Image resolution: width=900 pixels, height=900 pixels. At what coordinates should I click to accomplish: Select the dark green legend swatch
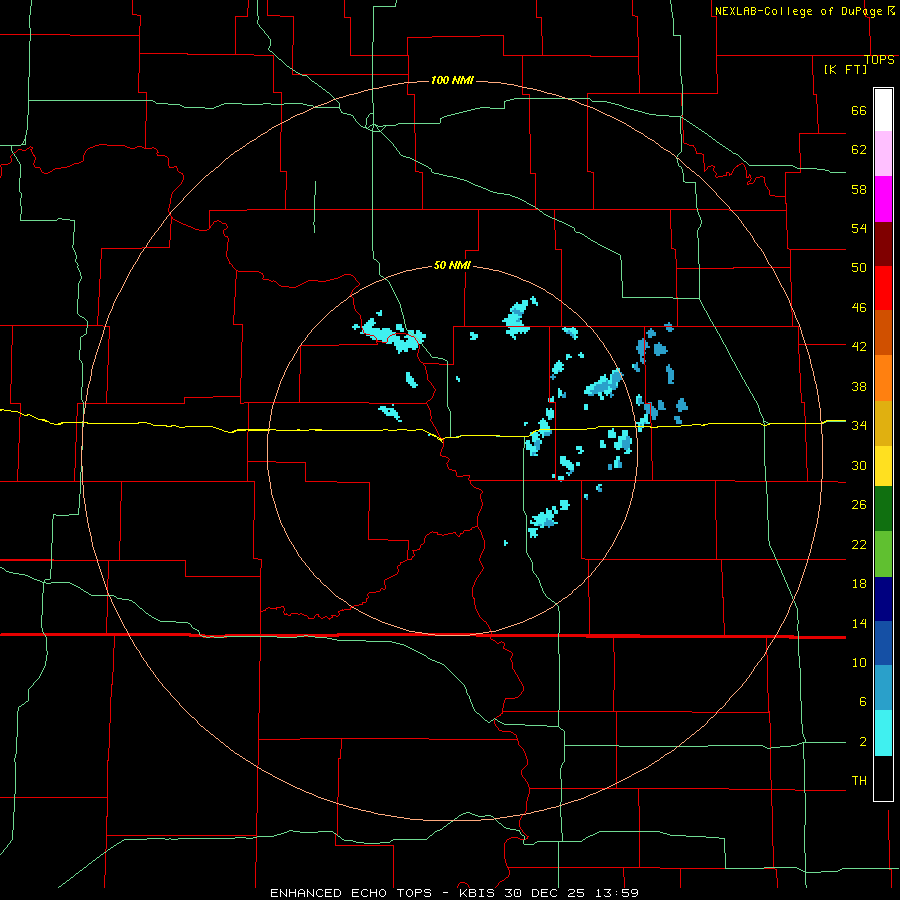(883, 509)
